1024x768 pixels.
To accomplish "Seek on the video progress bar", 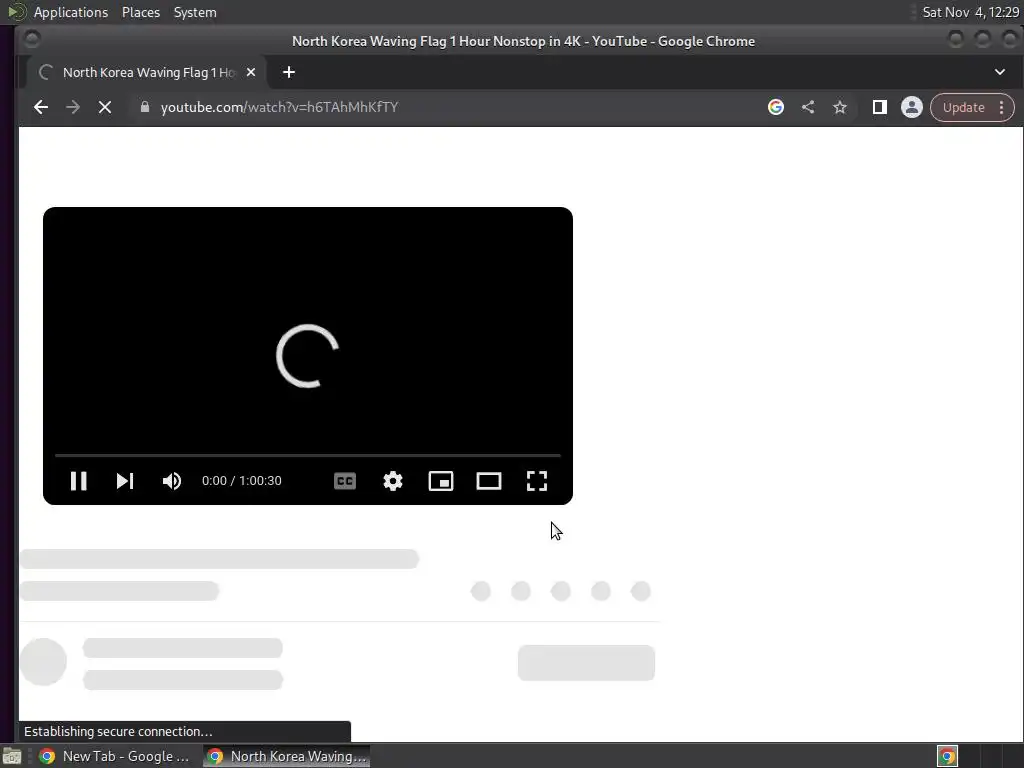I will tap(308, 455).
